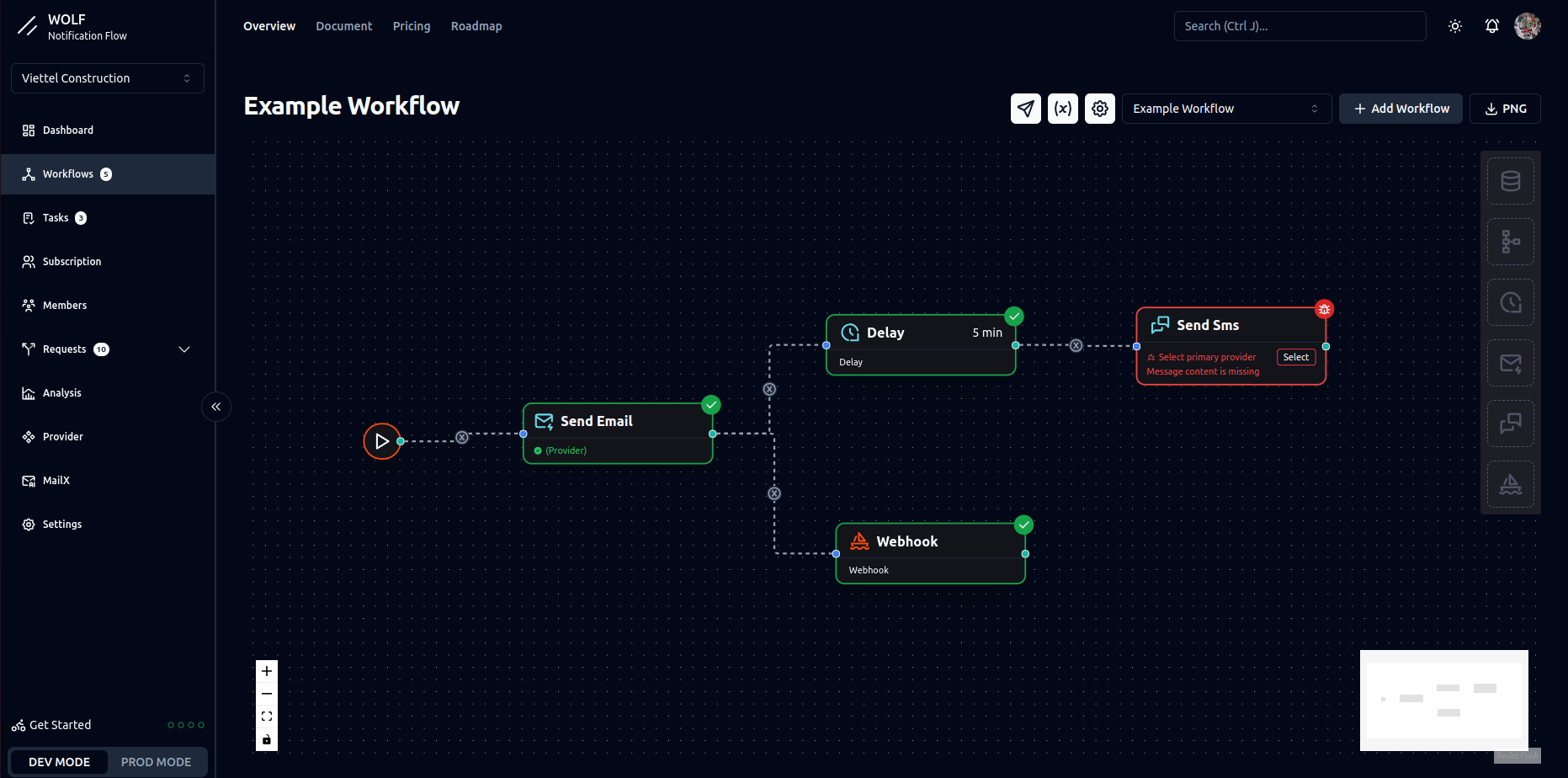
Task: Lock the canvas with the padlock control
Action: 267,739
